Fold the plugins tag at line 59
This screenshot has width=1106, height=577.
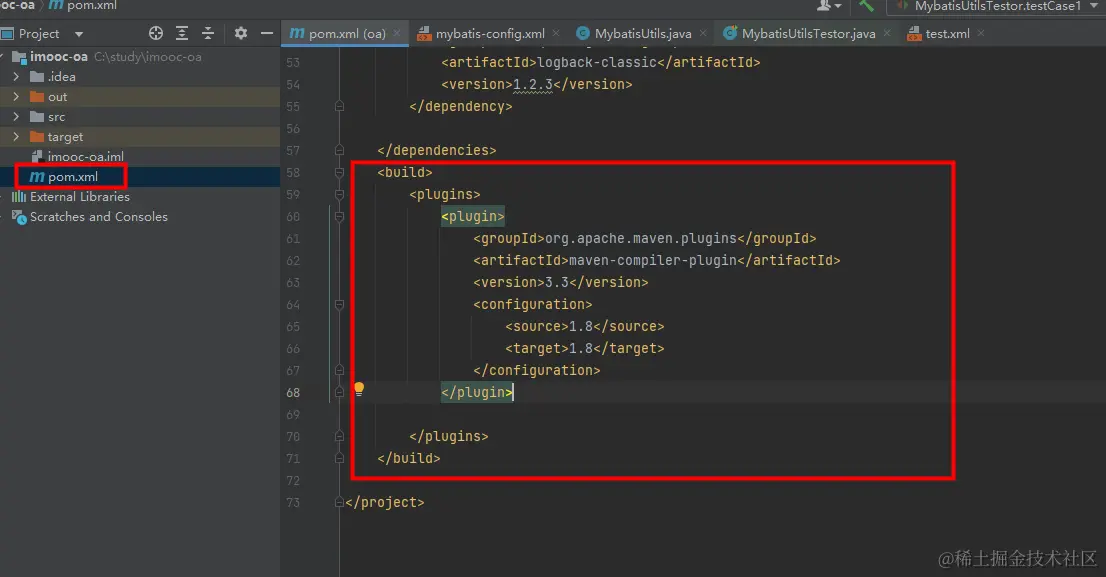(x=339, y=194)
